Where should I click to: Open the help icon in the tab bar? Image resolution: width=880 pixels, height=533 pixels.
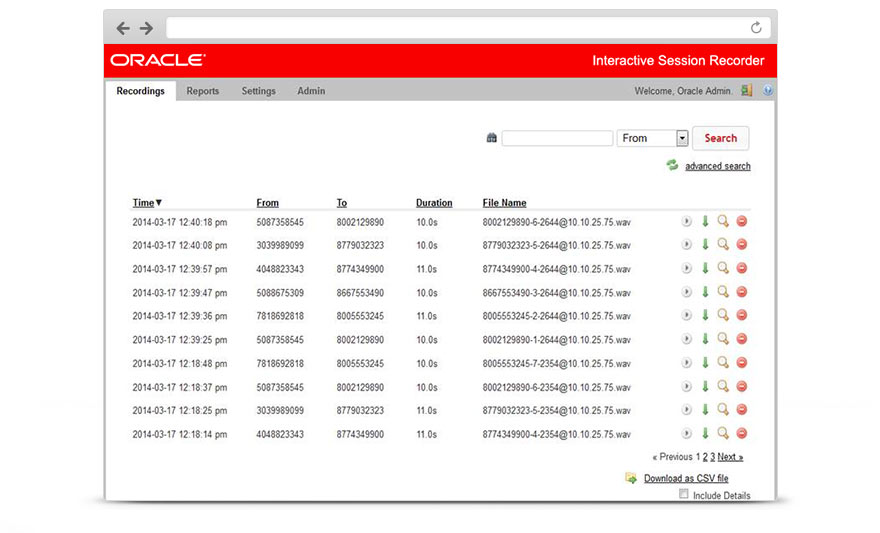tap(768, 90)
